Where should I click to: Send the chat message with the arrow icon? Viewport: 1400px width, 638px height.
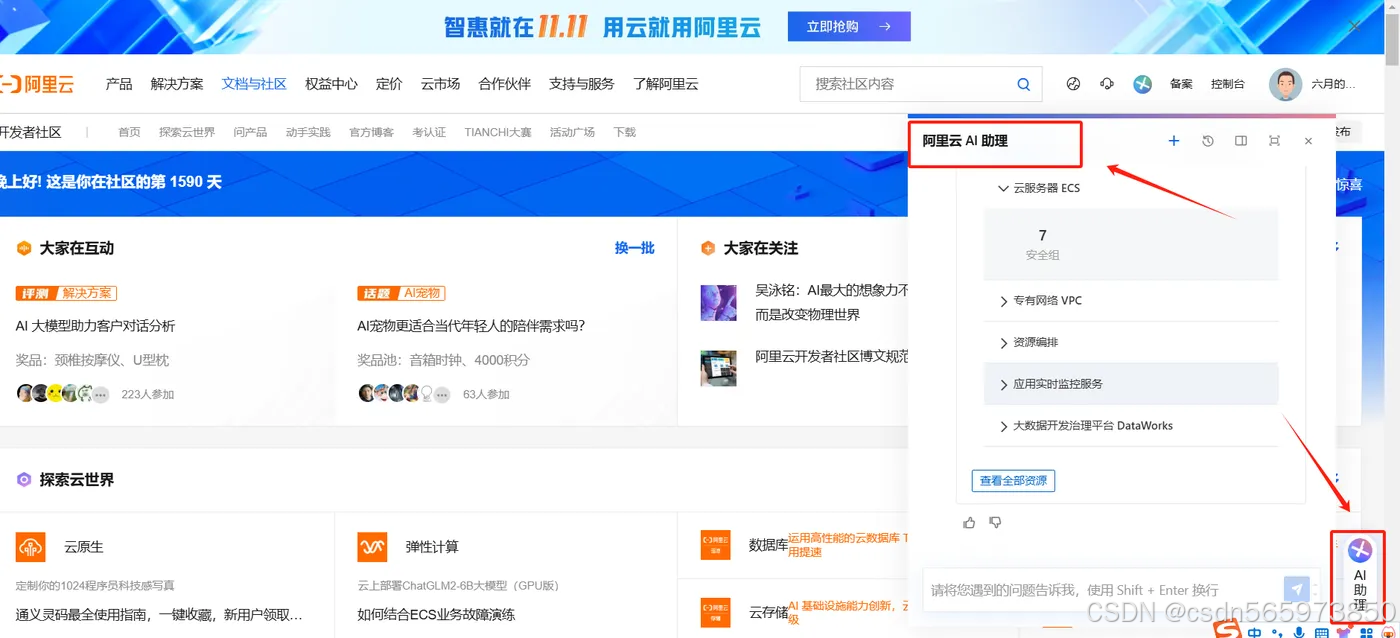coord(1297,589)
